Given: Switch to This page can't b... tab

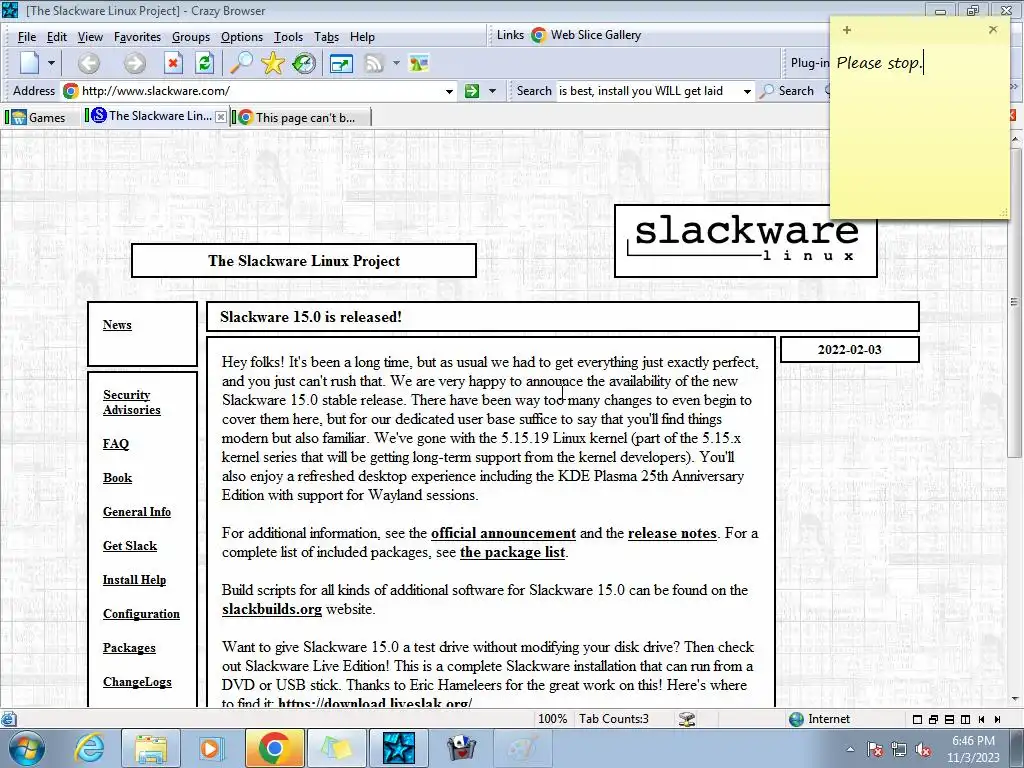Looking at the screenshot, I should coord(301,118).
